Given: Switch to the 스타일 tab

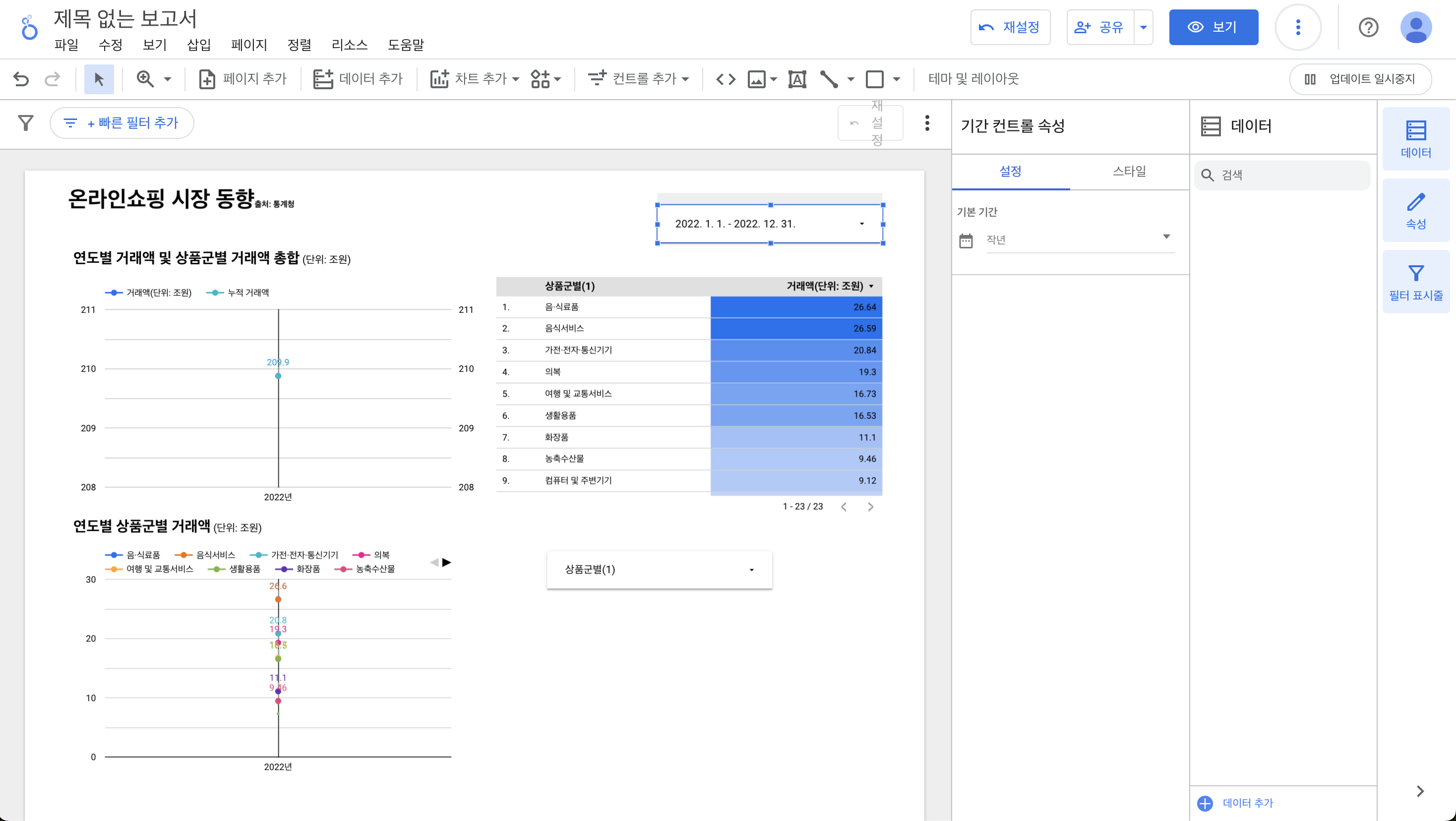Looking at the screenshot, I should (1129, 171).
